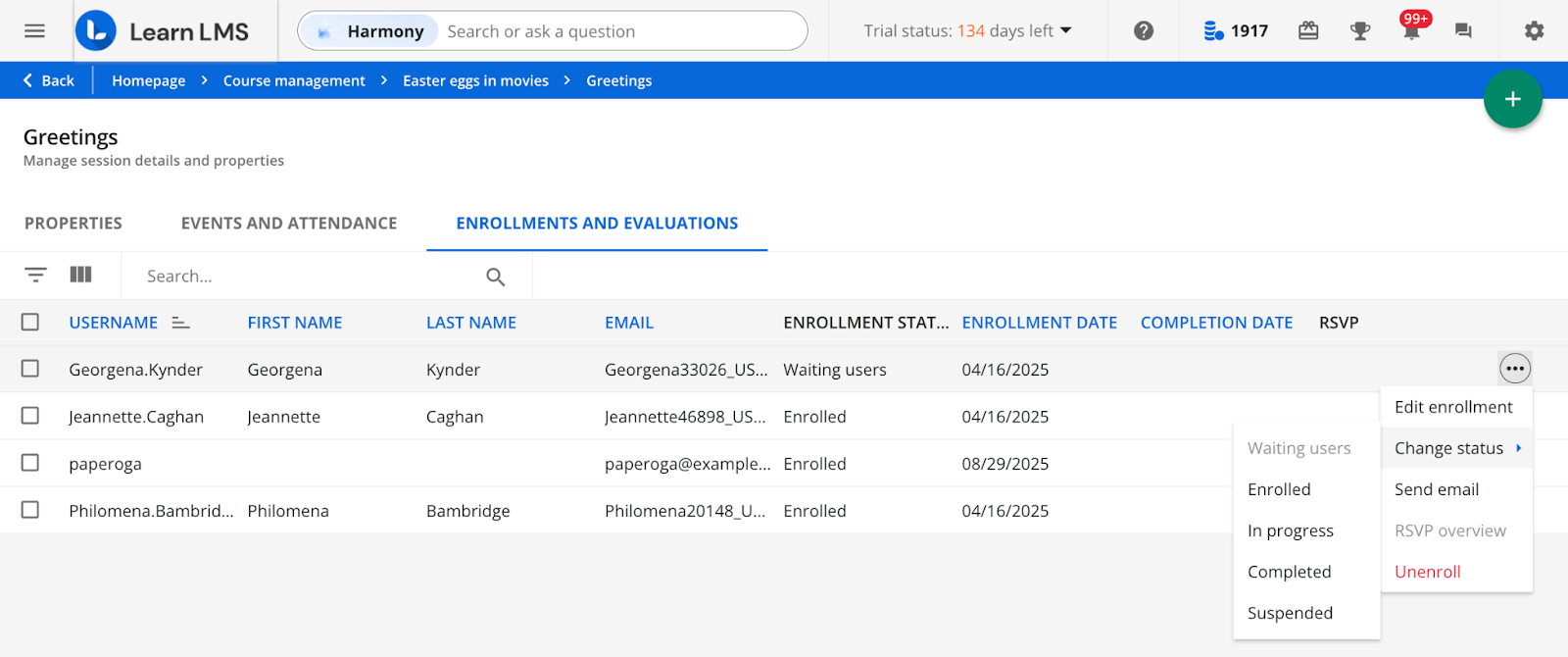Expand the Trial status dropdown arrow
This screenshot has width=1568, height=657.
[x=1066, y=30]
